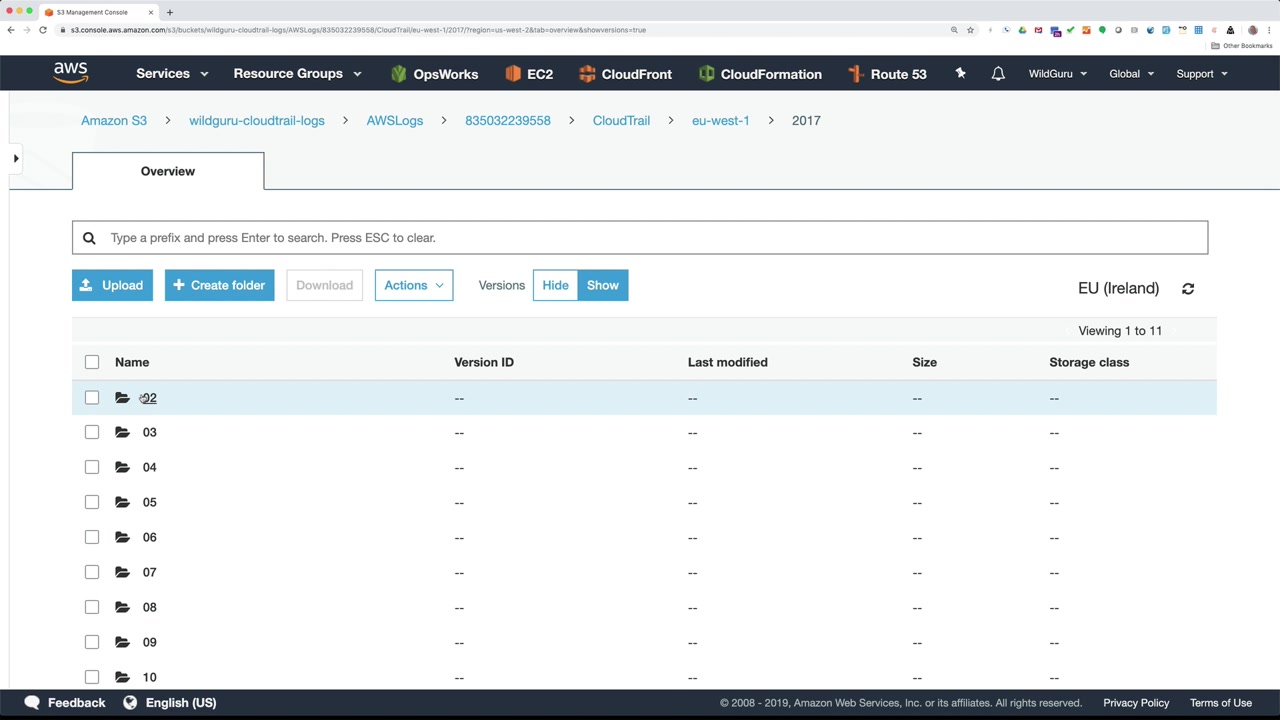
Task: Open the 835032239558 breadcrumb link
Action: [508, 120]
